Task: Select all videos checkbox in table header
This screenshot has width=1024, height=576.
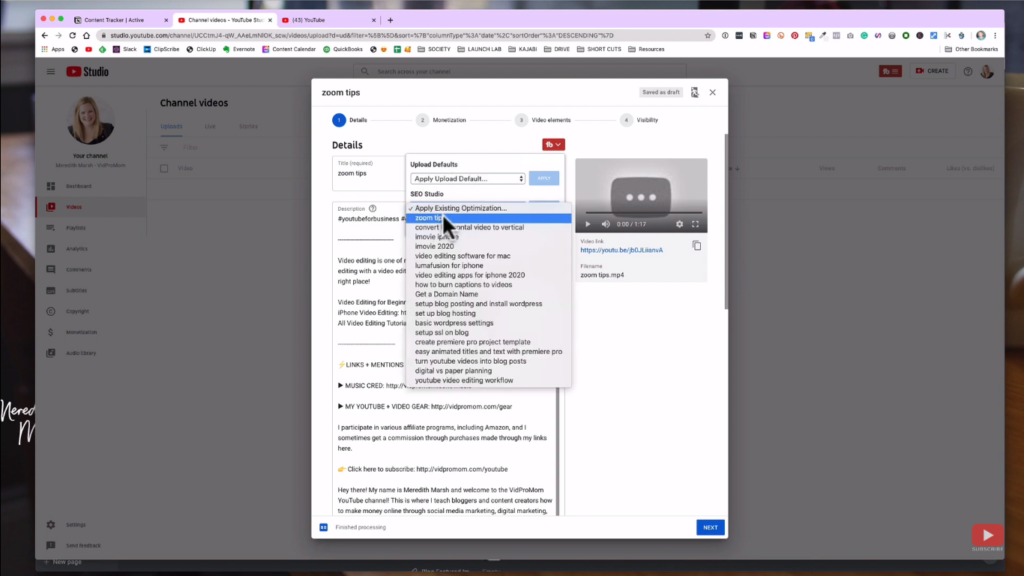Action: (x=165, y=168)
